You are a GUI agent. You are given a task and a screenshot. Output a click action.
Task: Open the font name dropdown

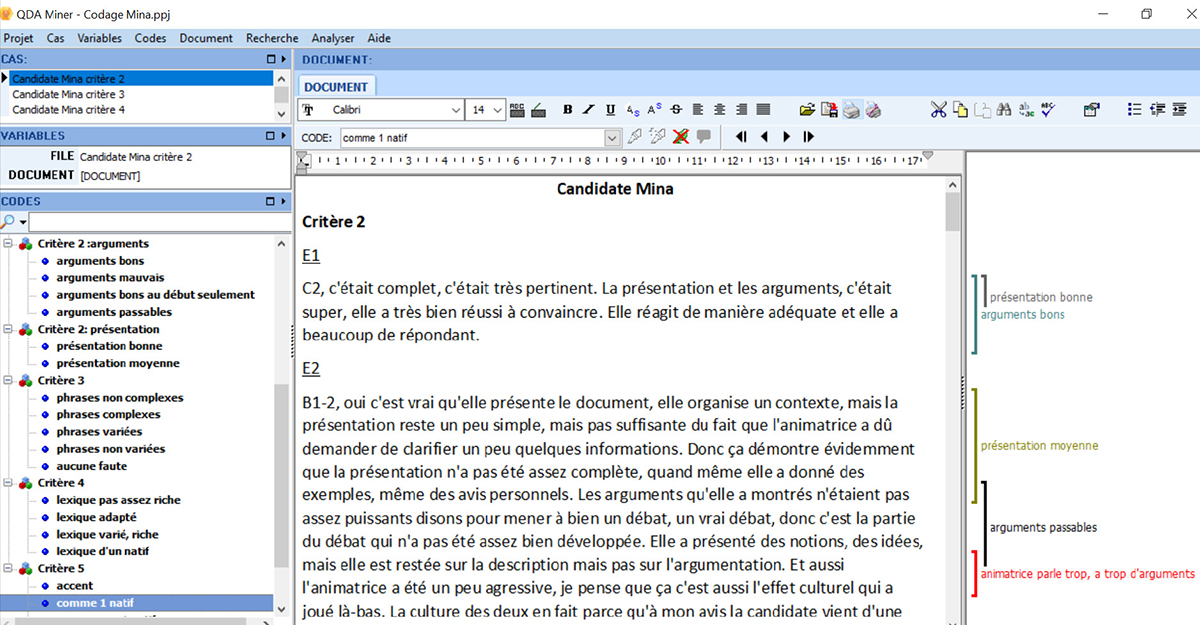[457, 110]
